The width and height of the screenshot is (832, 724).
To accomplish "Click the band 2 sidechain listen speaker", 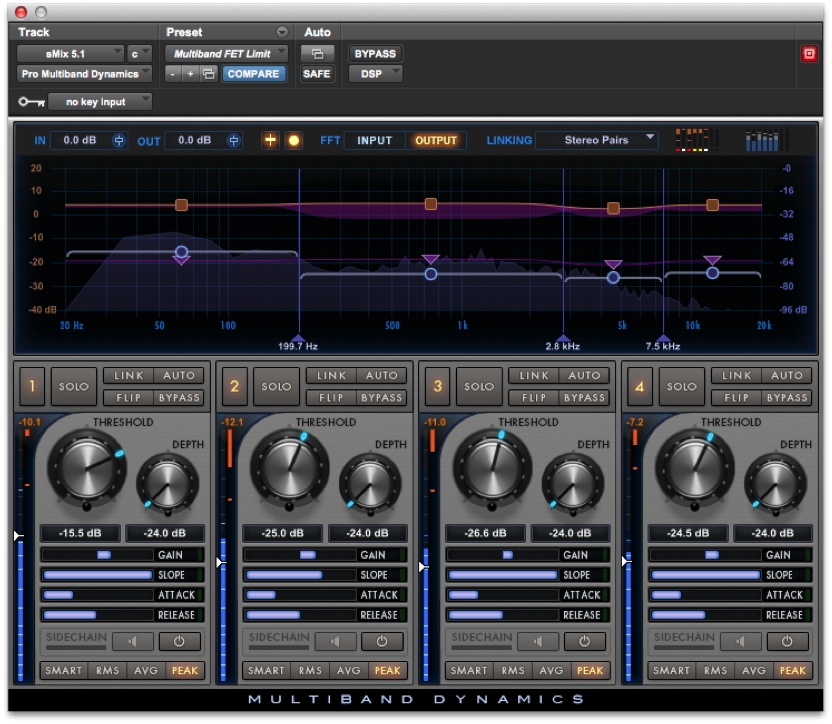I will point(335,641).
